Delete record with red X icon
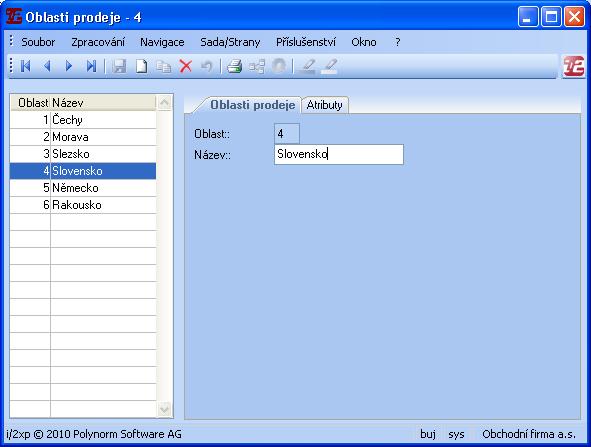 (x=185, y=67)
